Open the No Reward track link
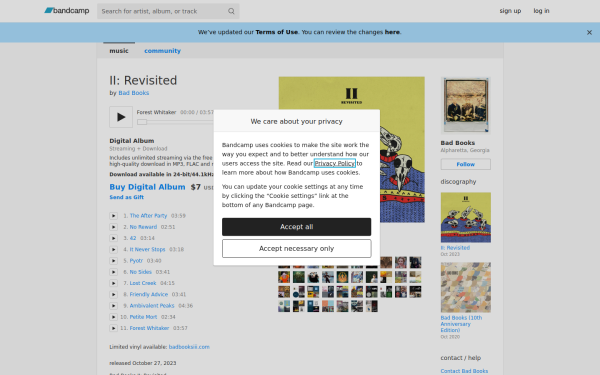Viewport: 600px width, 375px height. [143, 227]
